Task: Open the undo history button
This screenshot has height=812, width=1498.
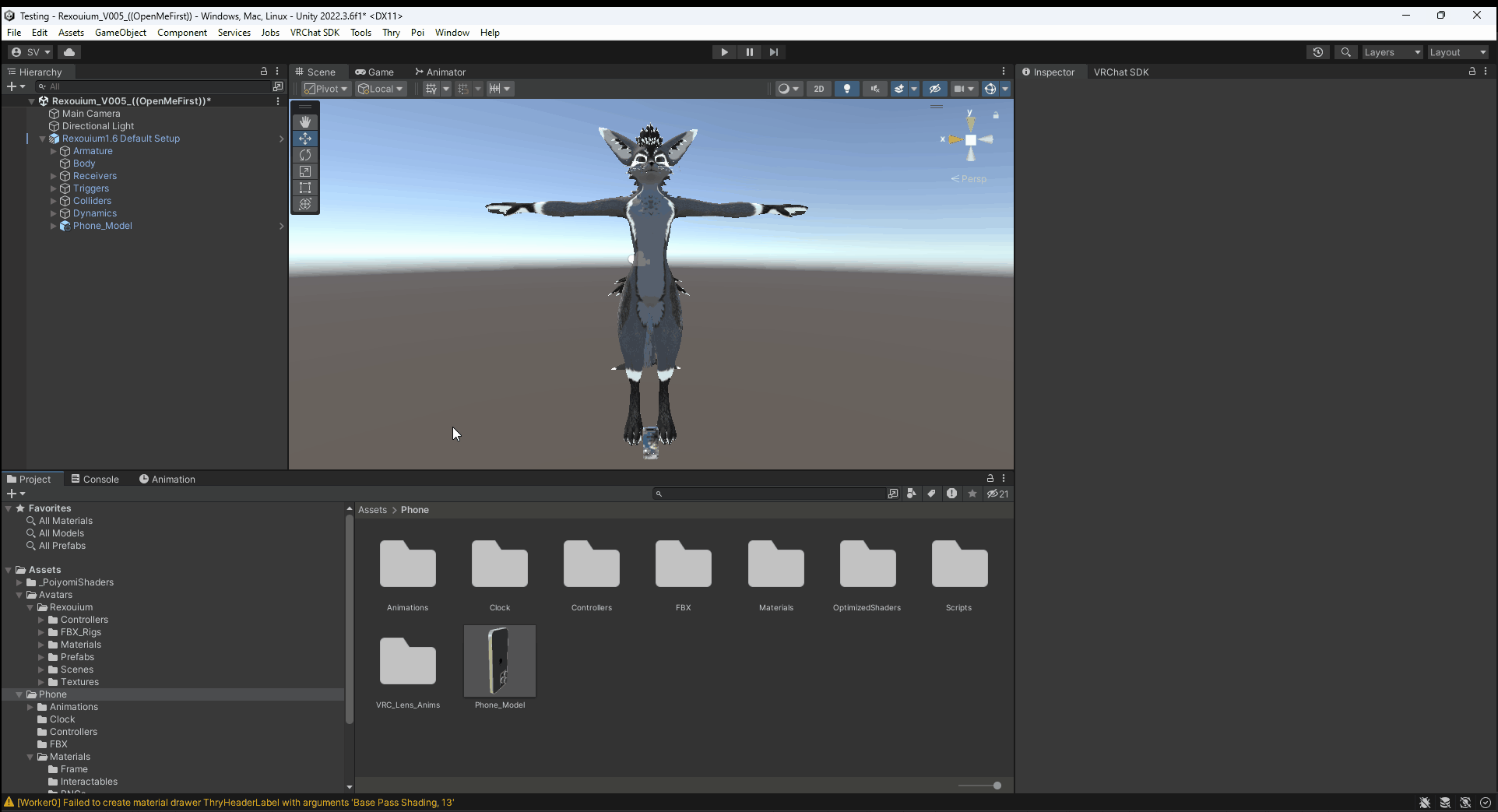Action: click(1318, 52)
